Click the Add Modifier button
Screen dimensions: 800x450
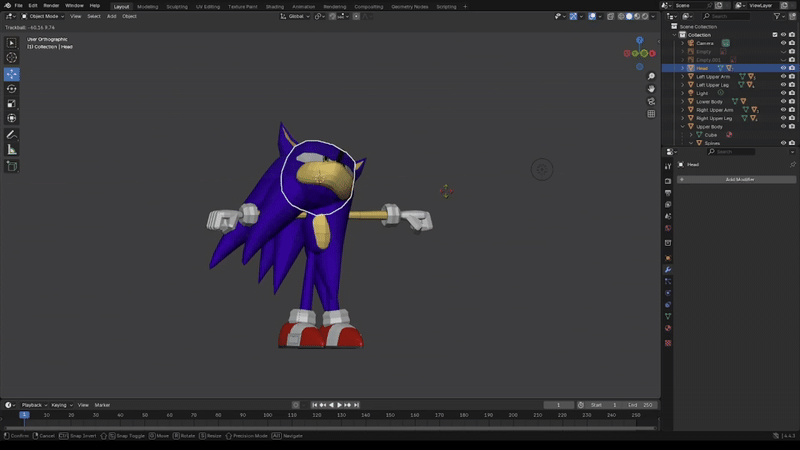point(738,179)
